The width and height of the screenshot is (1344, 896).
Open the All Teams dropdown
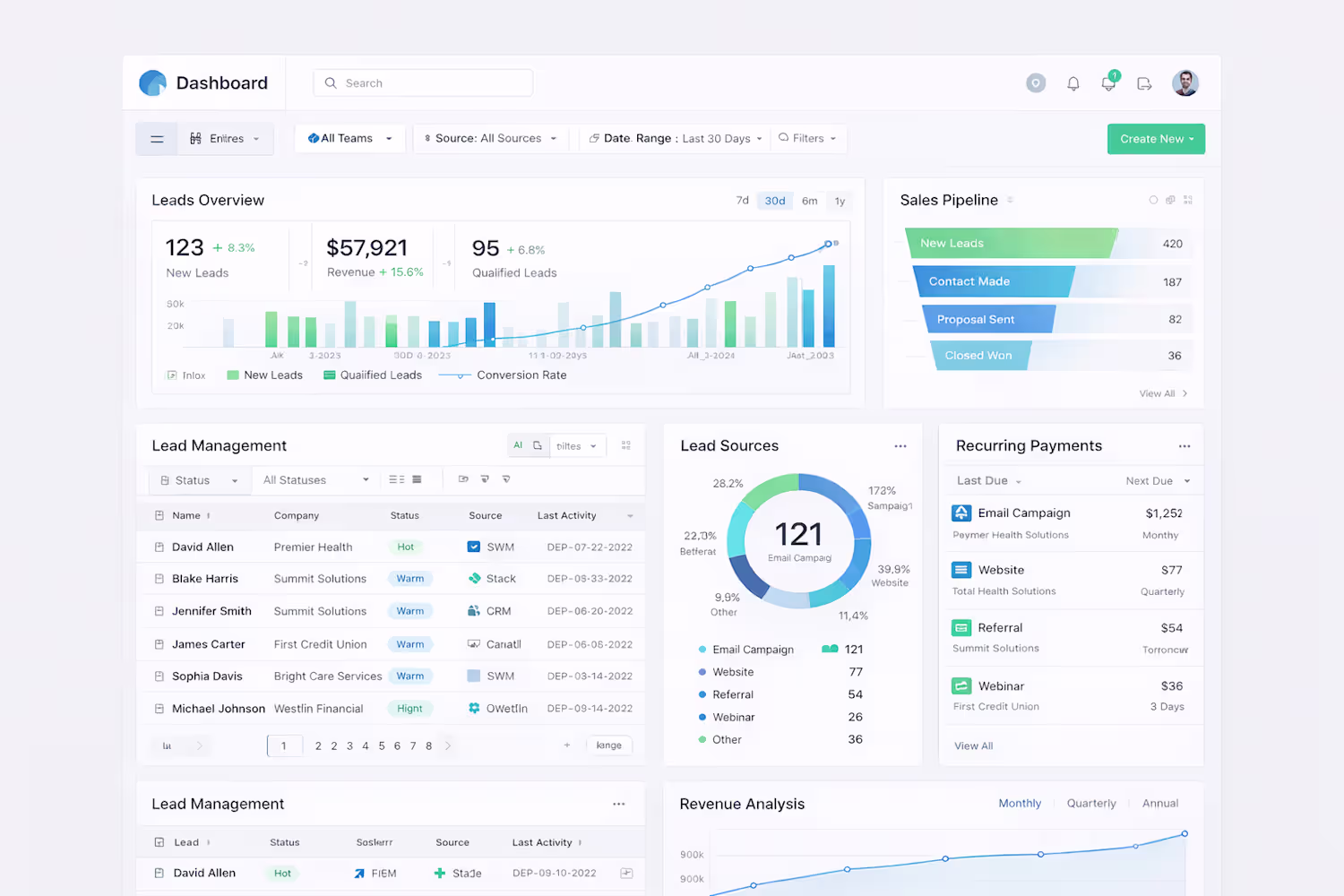350,139
